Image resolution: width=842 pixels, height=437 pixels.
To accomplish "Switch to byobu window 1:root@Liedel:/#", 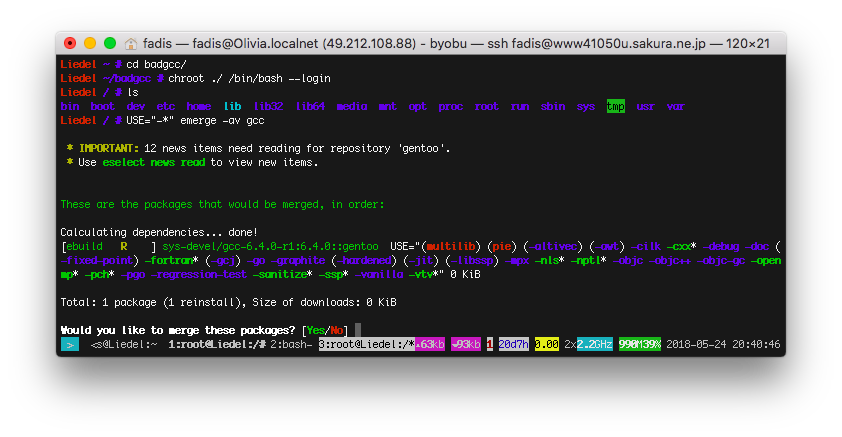I will point(217,344).
